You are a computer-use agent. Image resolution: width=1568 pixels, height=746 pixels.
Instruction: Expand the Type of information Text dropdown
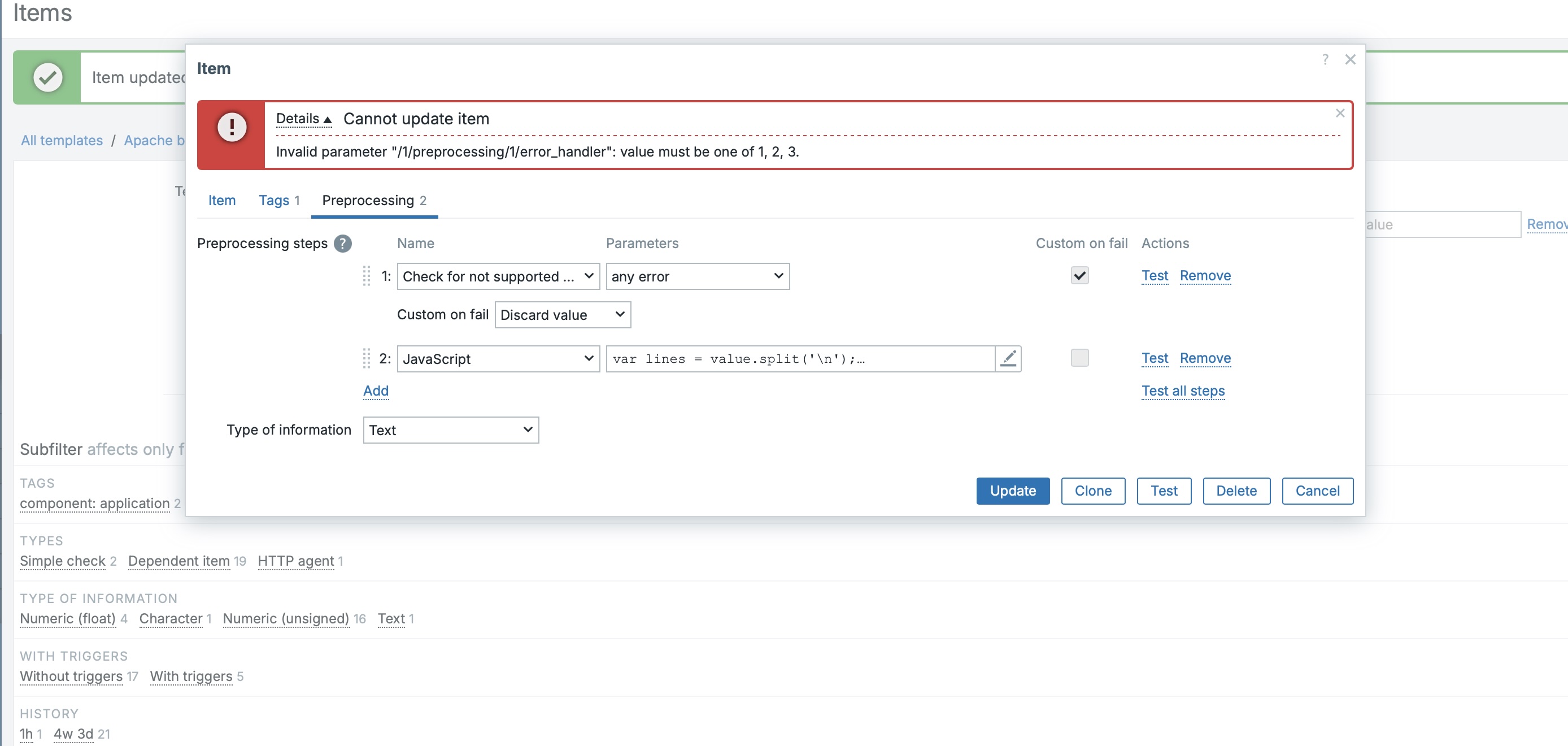coord(450,430)
